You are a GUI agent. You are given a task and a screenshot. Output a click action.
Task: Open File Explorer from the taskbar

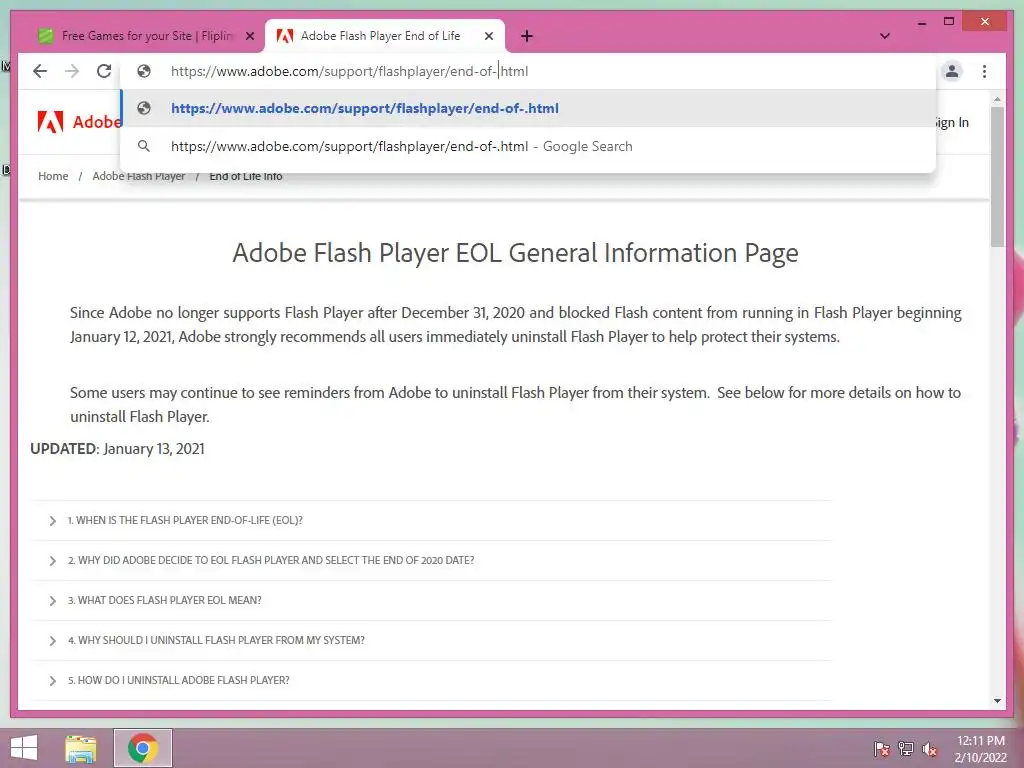point(81,748)
